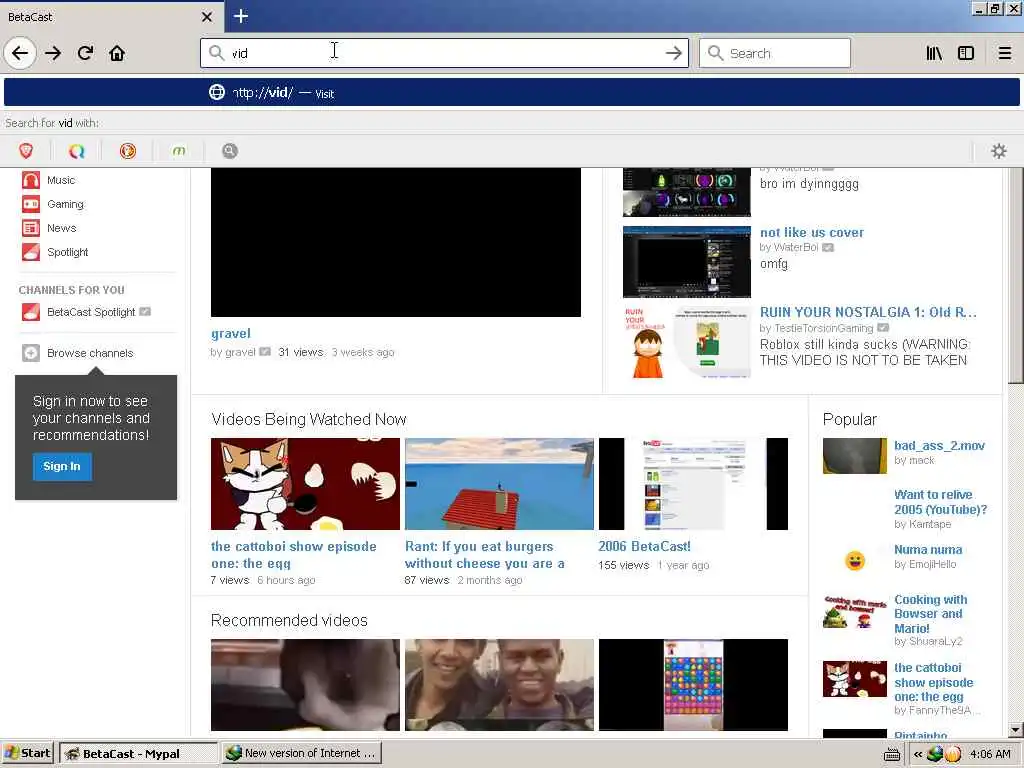Click WaterBoi channel under 'not like us cover'
1024x768 pixels.
click(x=795, y=248)
